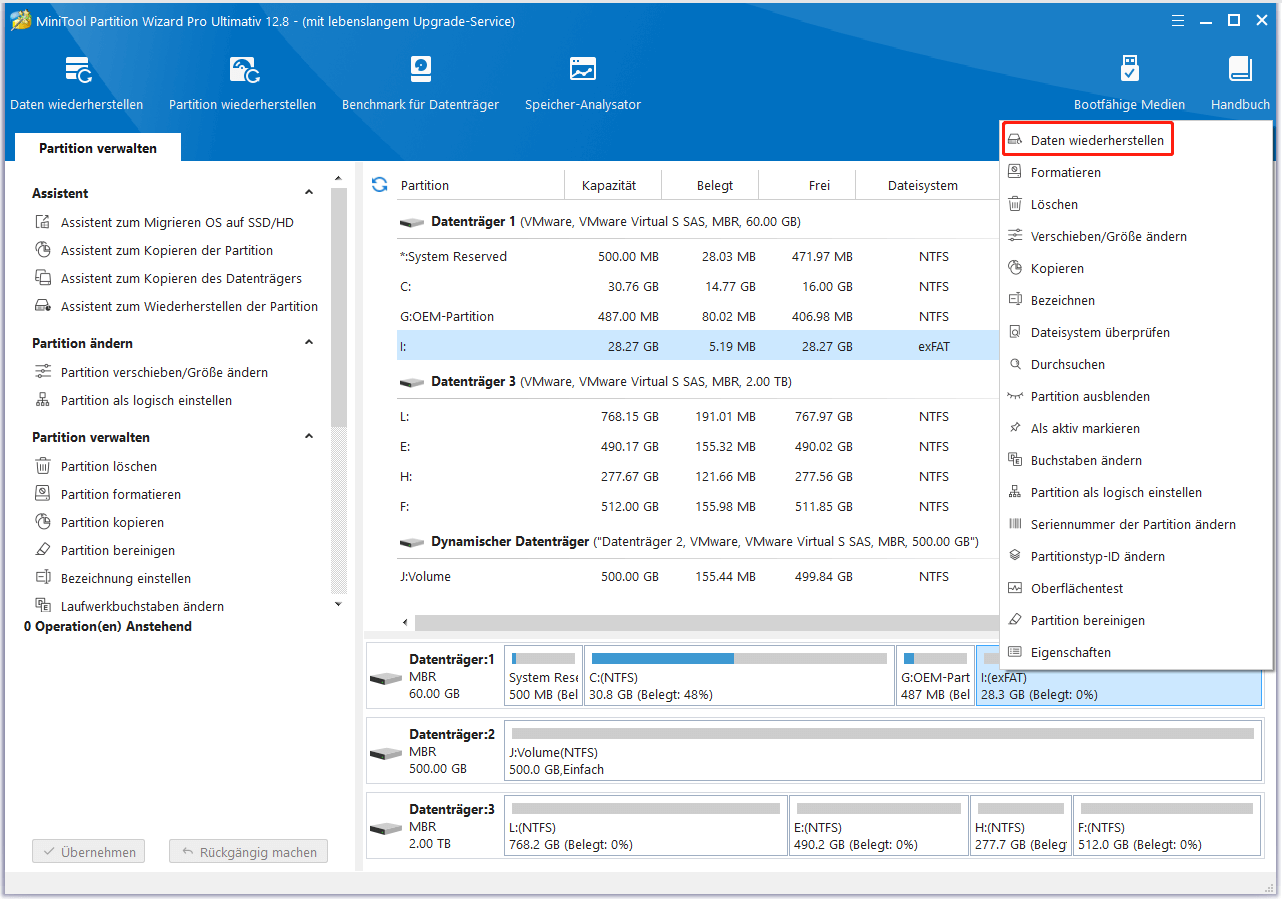This screenshot has height=900, width=1282.
Task: Choose Partition als logisch einstellen in sidebar
Action: tap(146, 400)
